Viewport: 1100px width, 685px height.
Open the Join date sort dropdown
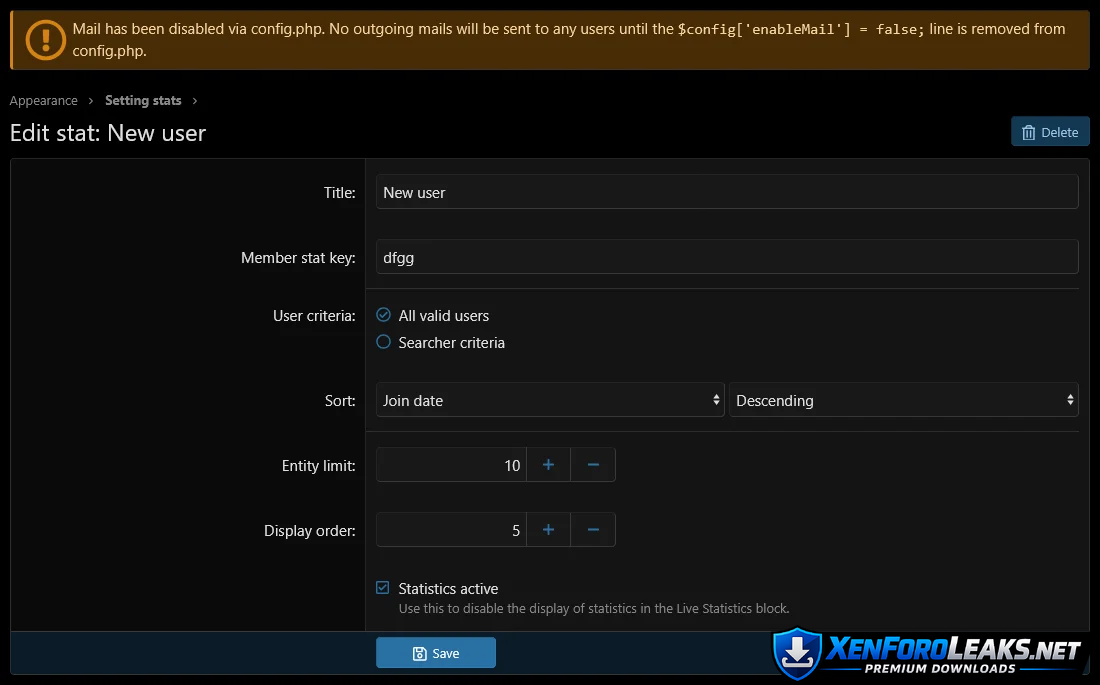550,400
